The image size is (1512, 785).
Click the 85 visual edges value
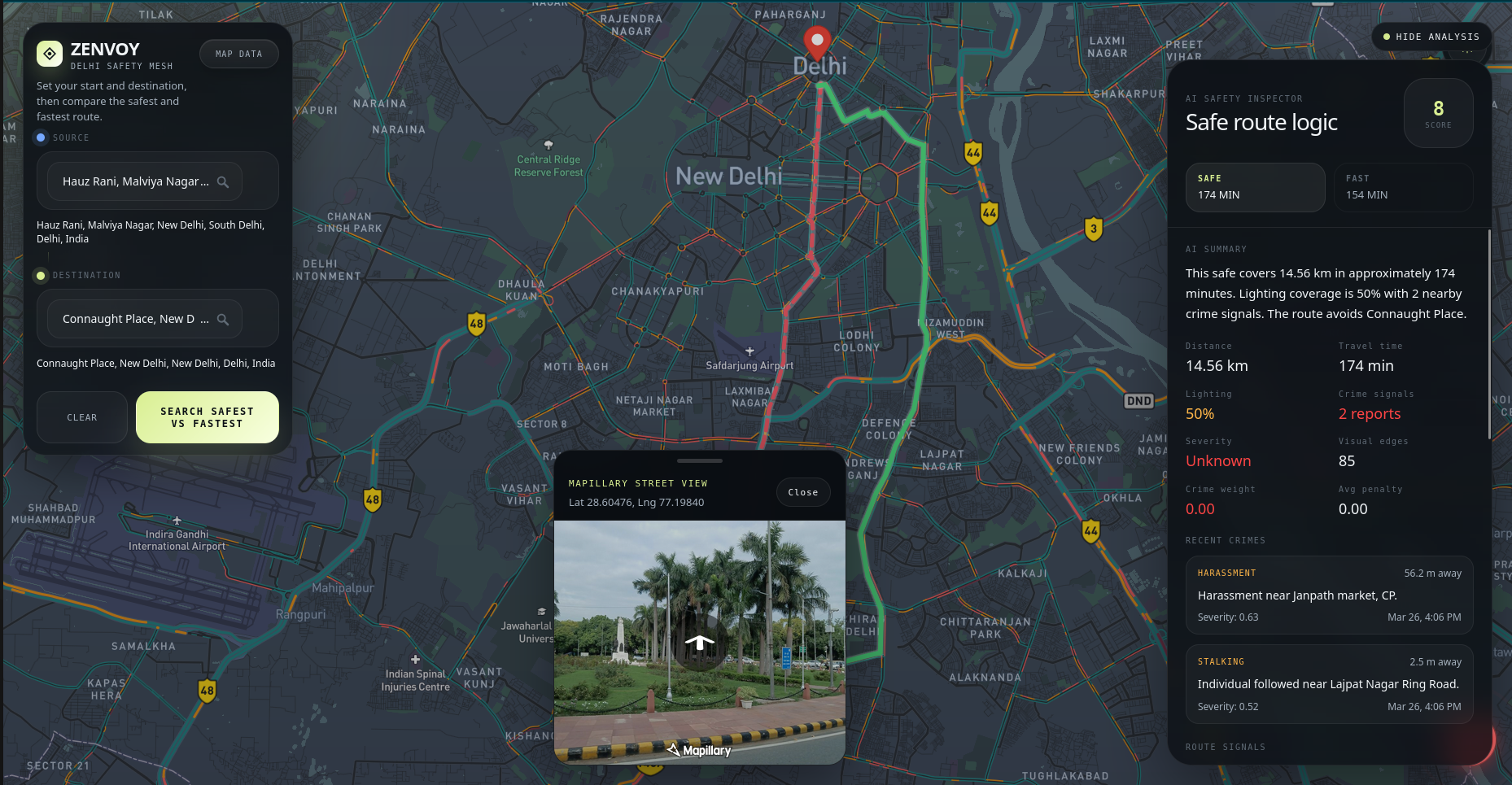click(1347, 461)
